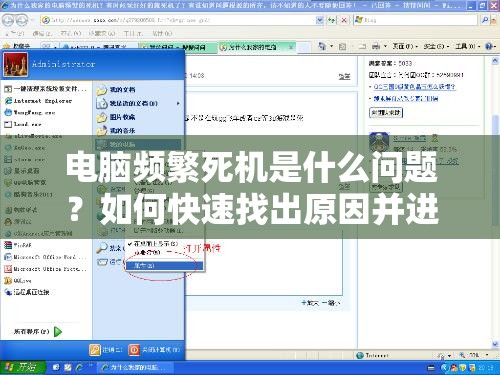500x375 pixels.
Task: Click the IE quick launch icon in taskbar
Action: [x=79, y=368]
